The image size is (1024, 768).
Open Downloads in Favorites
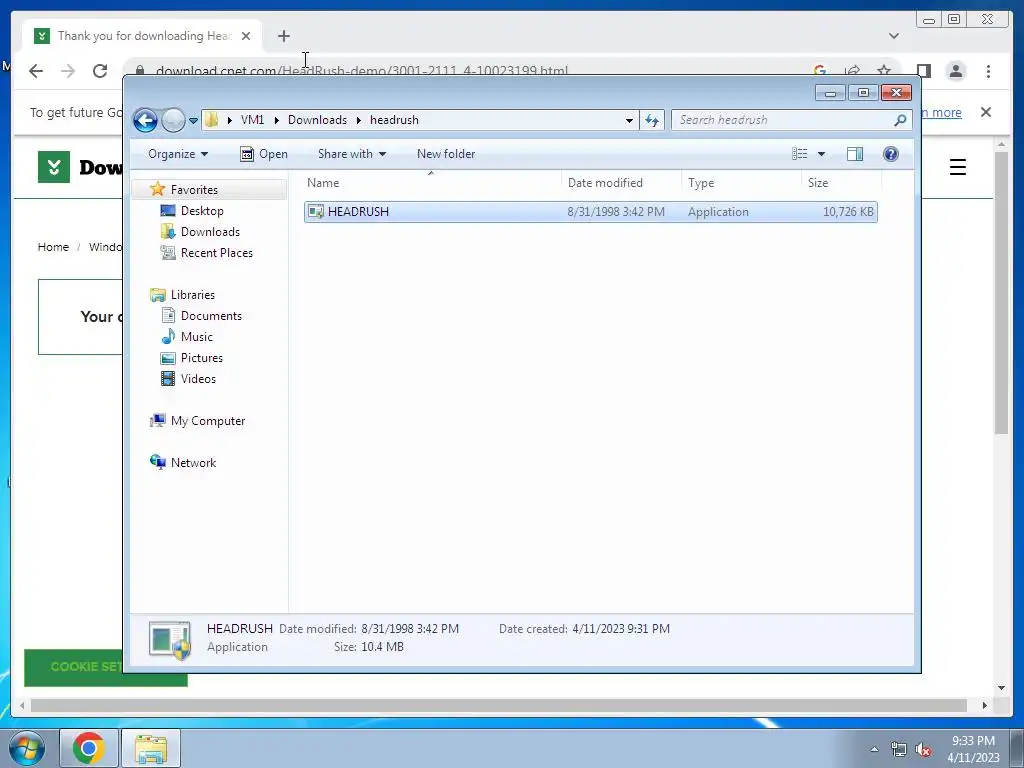point(210,232)
